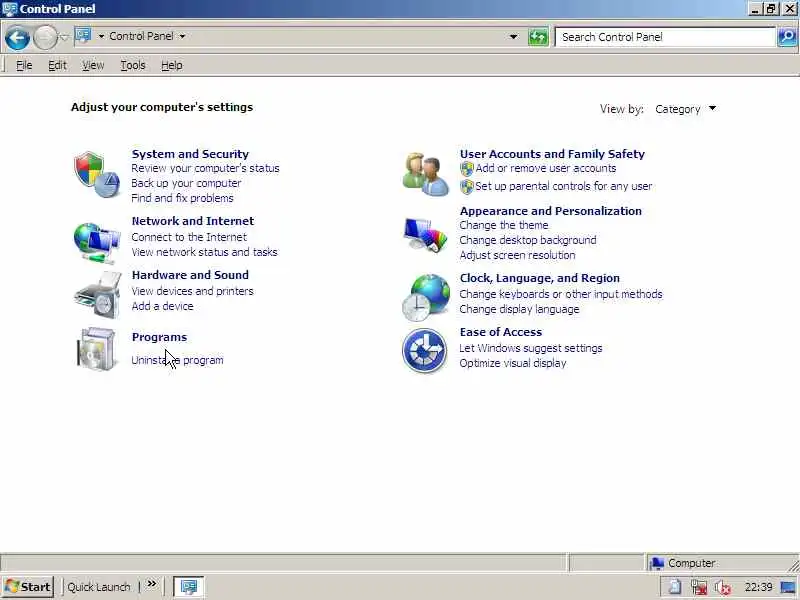Open the Hardware and Sound printer icon
The width and height of the screenshot is (800, 600).
pos(98,296)
